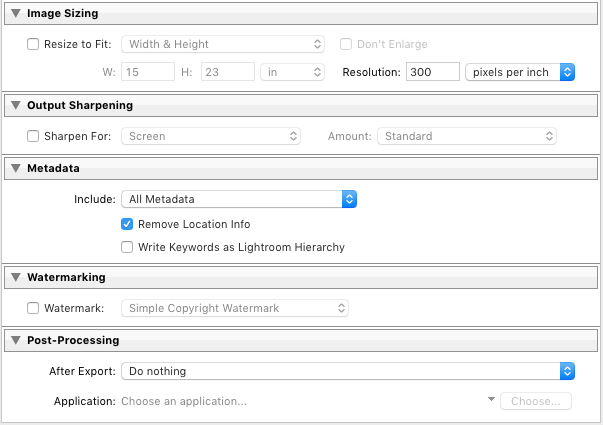Open the Width & Height dropdown

coord(223,44)
